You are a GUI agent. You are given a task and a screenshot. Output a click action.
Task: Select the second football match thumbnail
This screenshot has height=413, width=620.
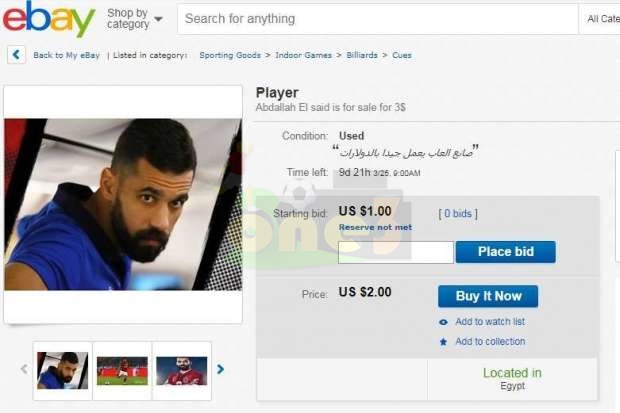click(122, 371)
